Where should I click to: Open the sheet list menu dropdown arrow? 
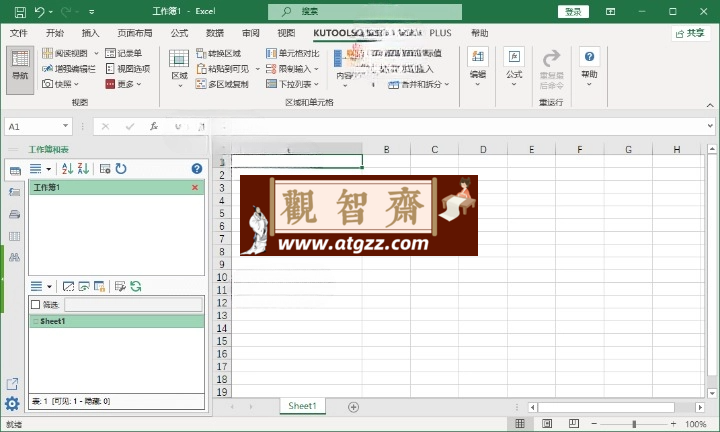click(49, 286)
